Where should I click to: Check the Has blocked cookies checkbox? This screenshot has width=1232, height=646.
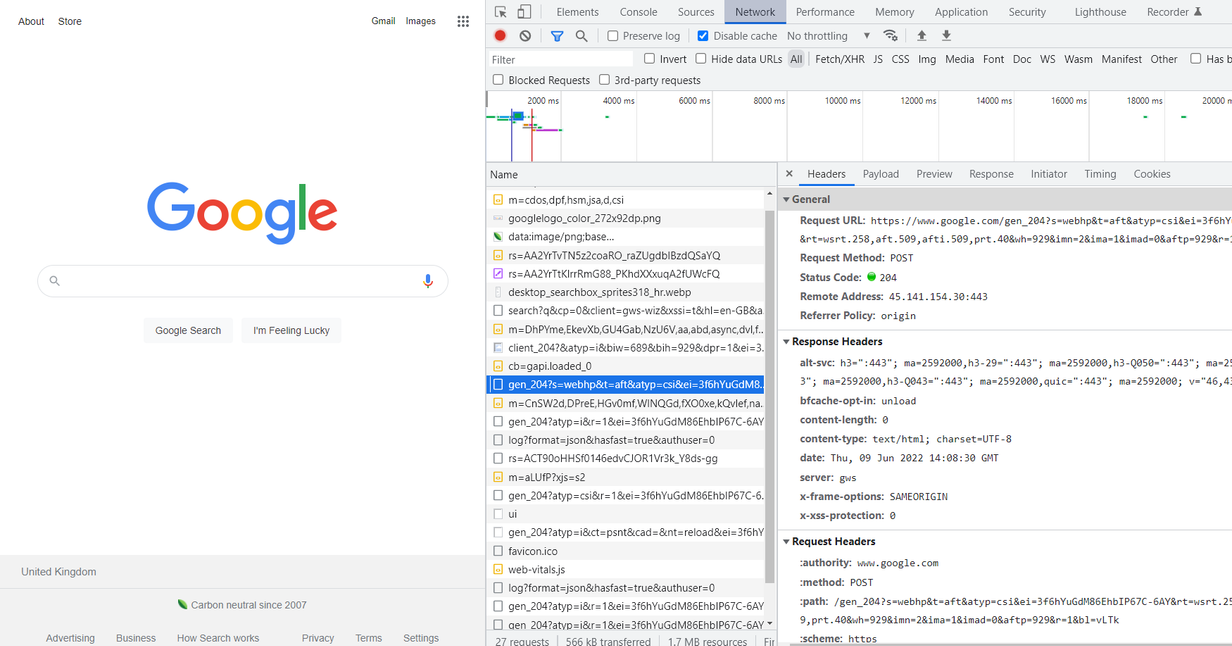tap(1195, 59)
